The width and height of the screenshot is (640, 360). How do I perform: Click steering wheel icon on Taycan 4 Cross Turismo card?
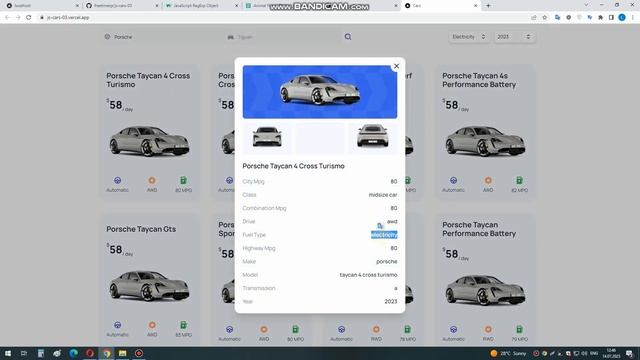tap(118, 180)
